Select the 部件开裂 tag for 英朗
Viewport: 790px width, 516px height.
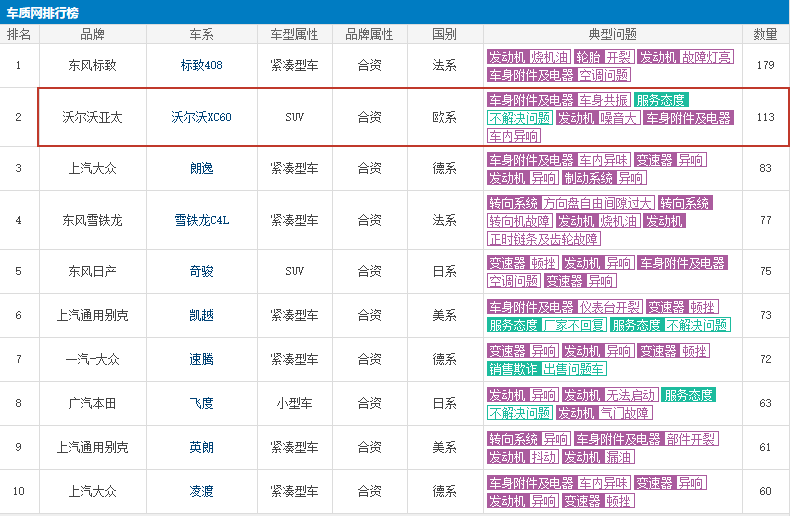click(x=691, y=439)
